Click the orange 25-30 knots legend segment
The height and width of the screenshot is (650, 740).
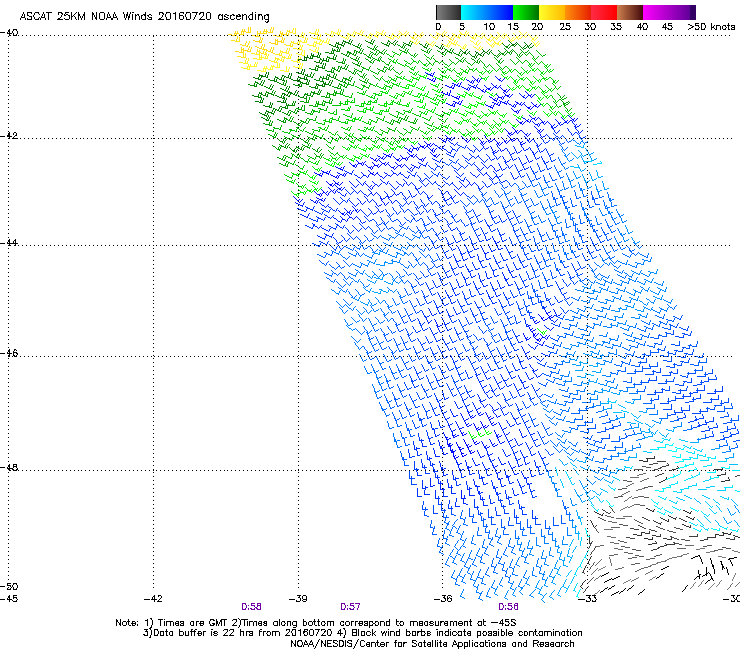tap(578, 12)
